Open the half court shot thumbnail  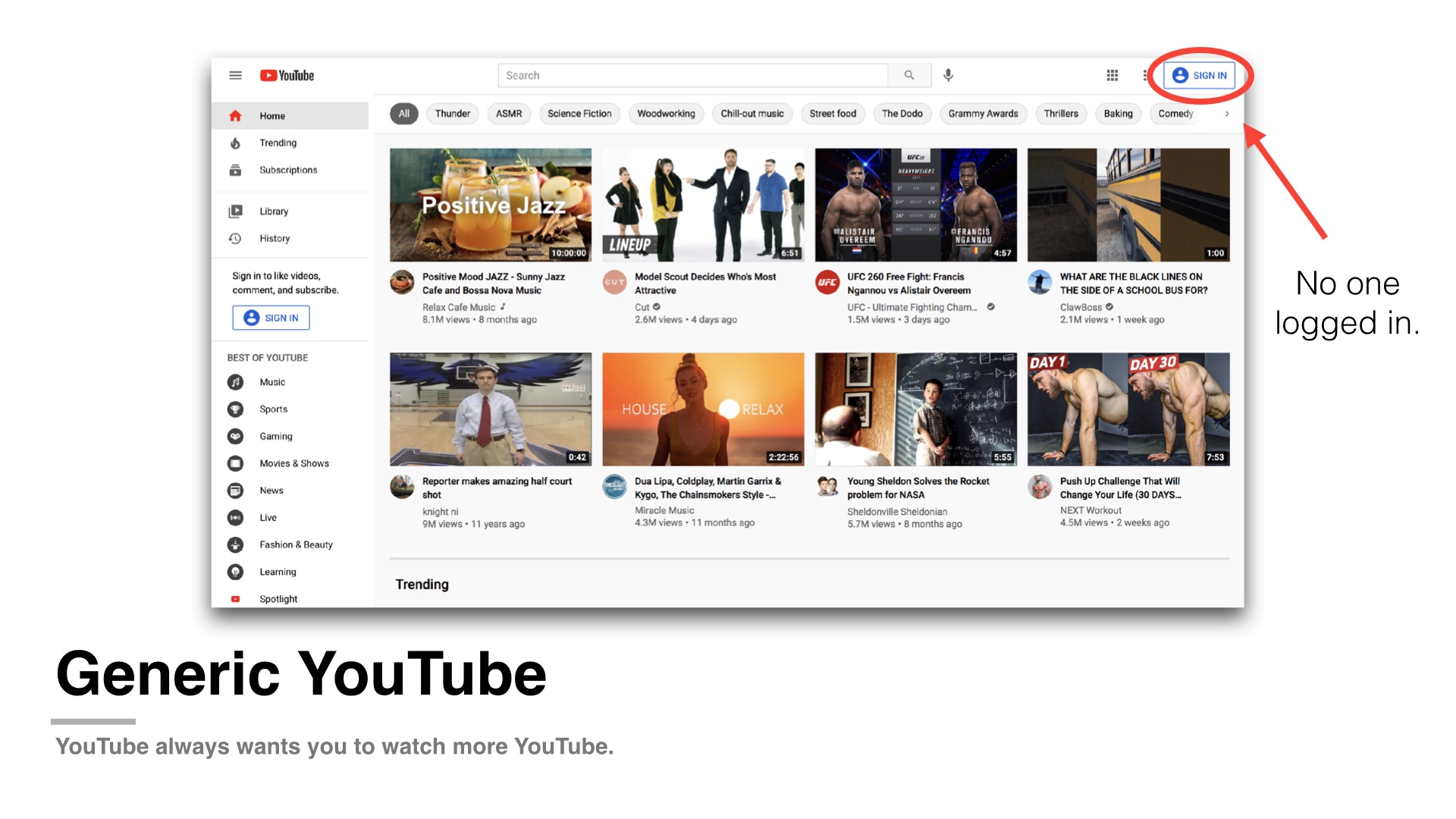491,409
